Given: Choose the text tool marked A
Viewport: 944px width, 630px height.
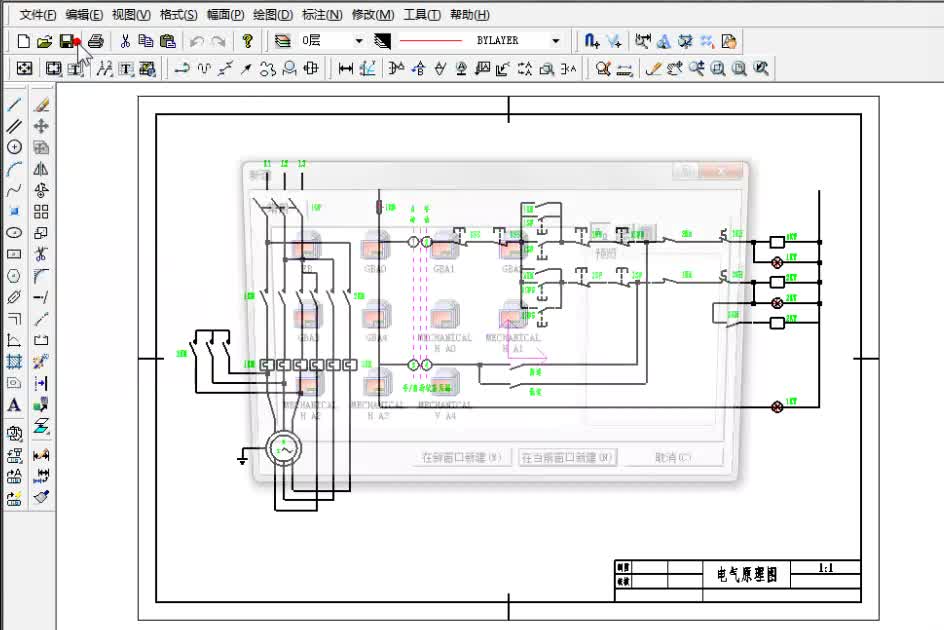Looking at the screenshot, I should pyautogui.click(x=14, y=405).
